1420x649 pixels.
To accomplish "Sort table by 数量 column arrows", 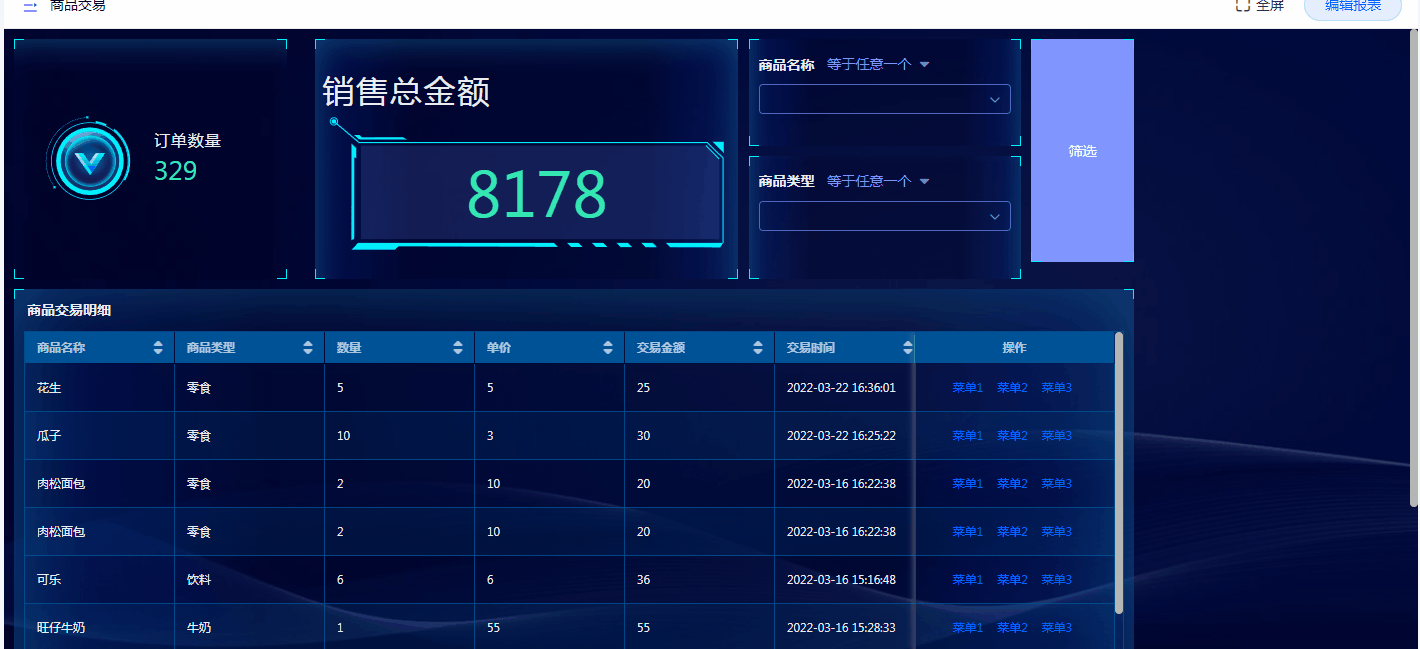I will tap(458, 348).
